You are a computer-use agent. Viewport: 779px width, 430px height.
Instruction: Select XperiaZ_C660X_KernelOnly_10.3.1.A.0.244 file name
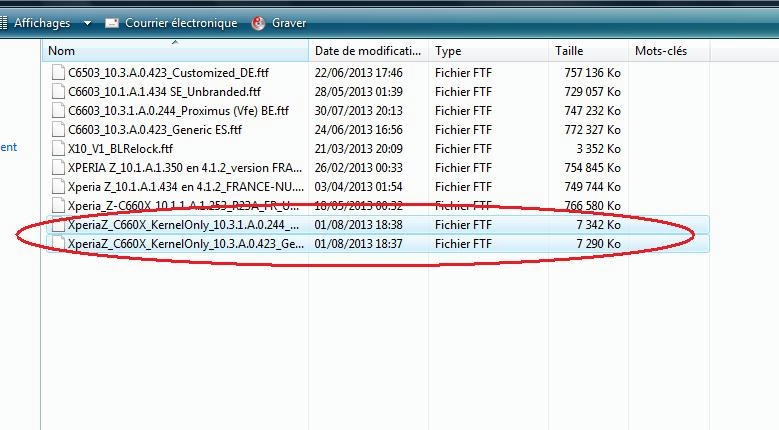pos(184,225)
